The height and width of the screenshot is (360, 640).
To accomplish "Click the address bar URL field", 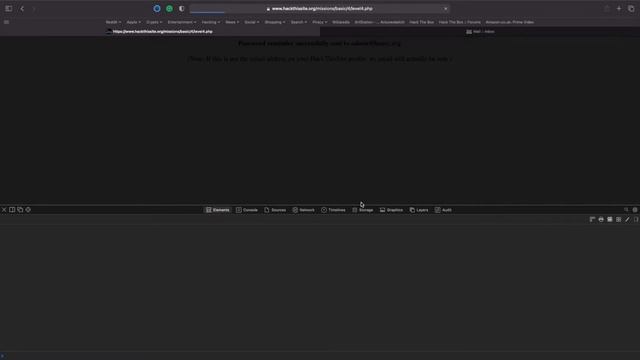I will tap(320, 9).
